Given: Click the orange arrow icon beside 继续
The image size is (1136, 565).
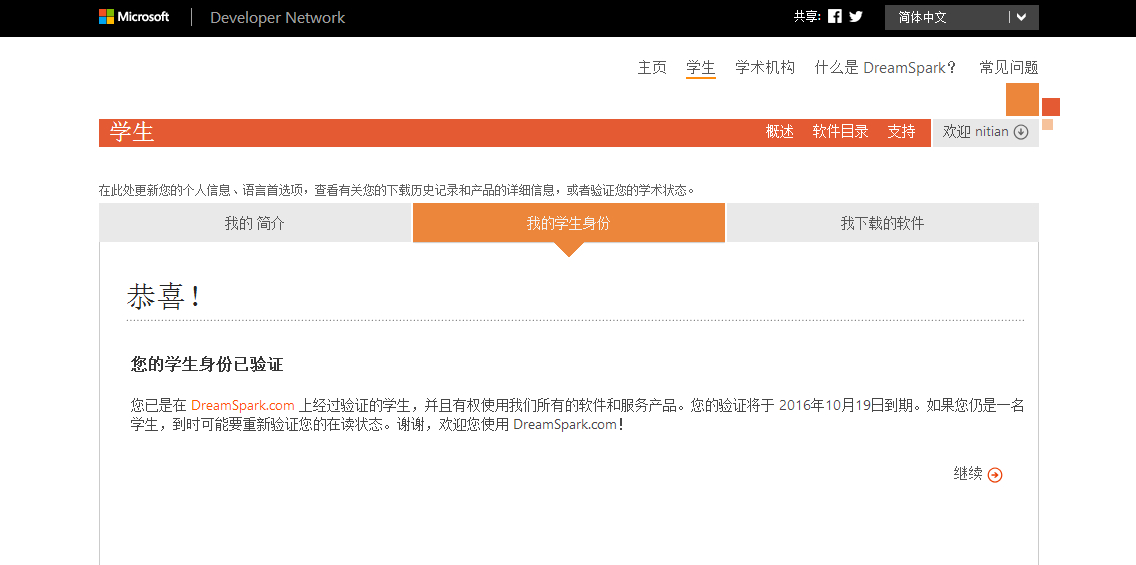Looking at the screenshot, I should [995, 475].
